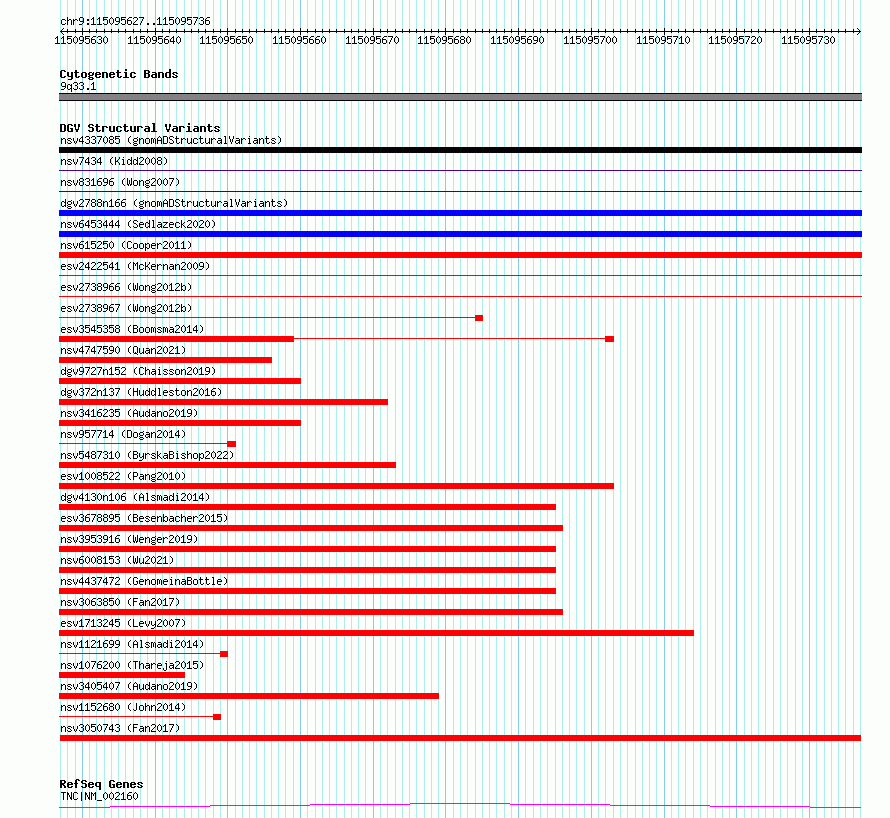Screen dimensions: 890x818
Task: Open variant nsv6453444 (Sedlazeck2020)
Action: [138, 224]
